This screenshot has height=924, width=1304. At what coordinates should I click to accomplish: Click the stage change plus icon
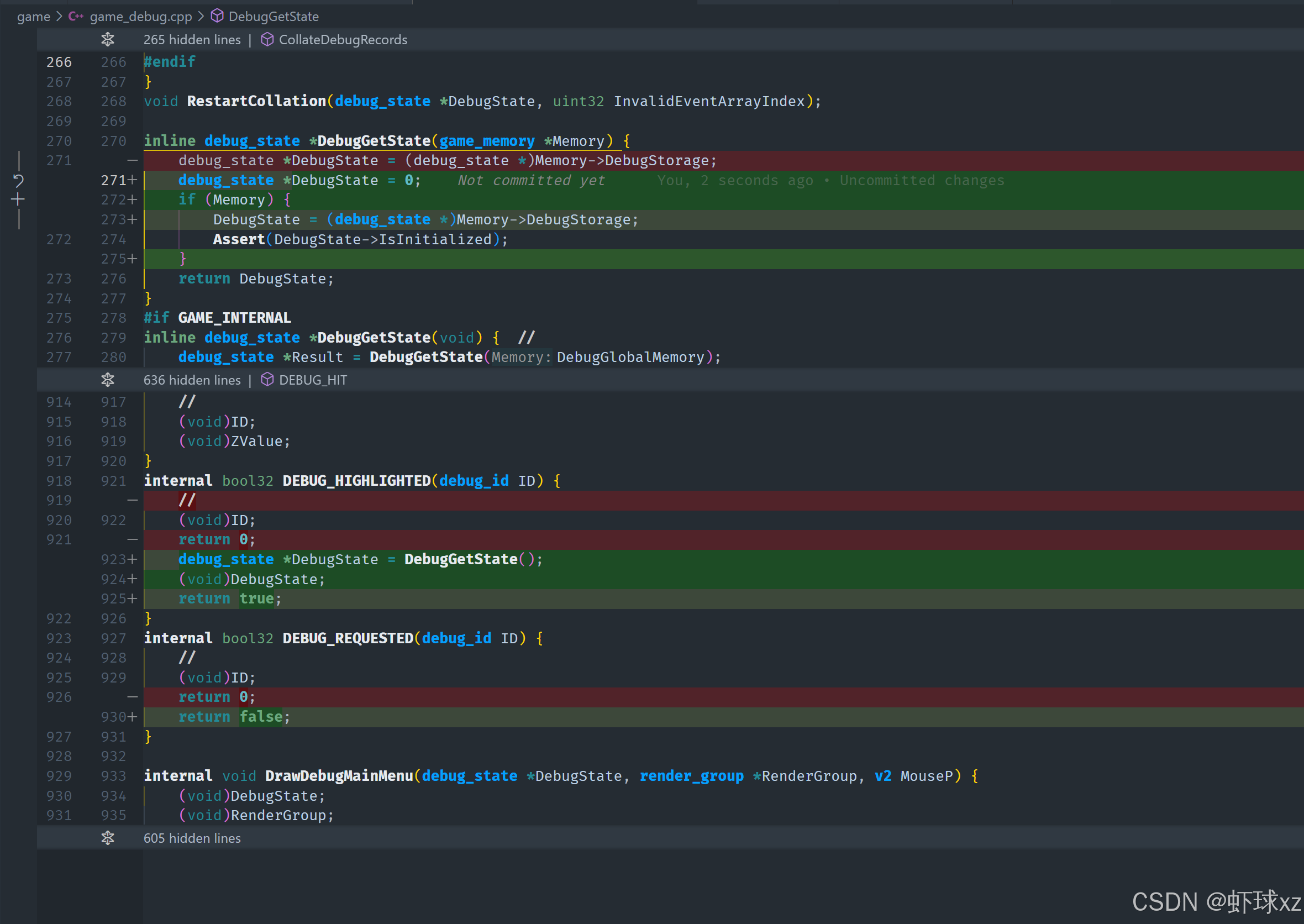point(18,200)
